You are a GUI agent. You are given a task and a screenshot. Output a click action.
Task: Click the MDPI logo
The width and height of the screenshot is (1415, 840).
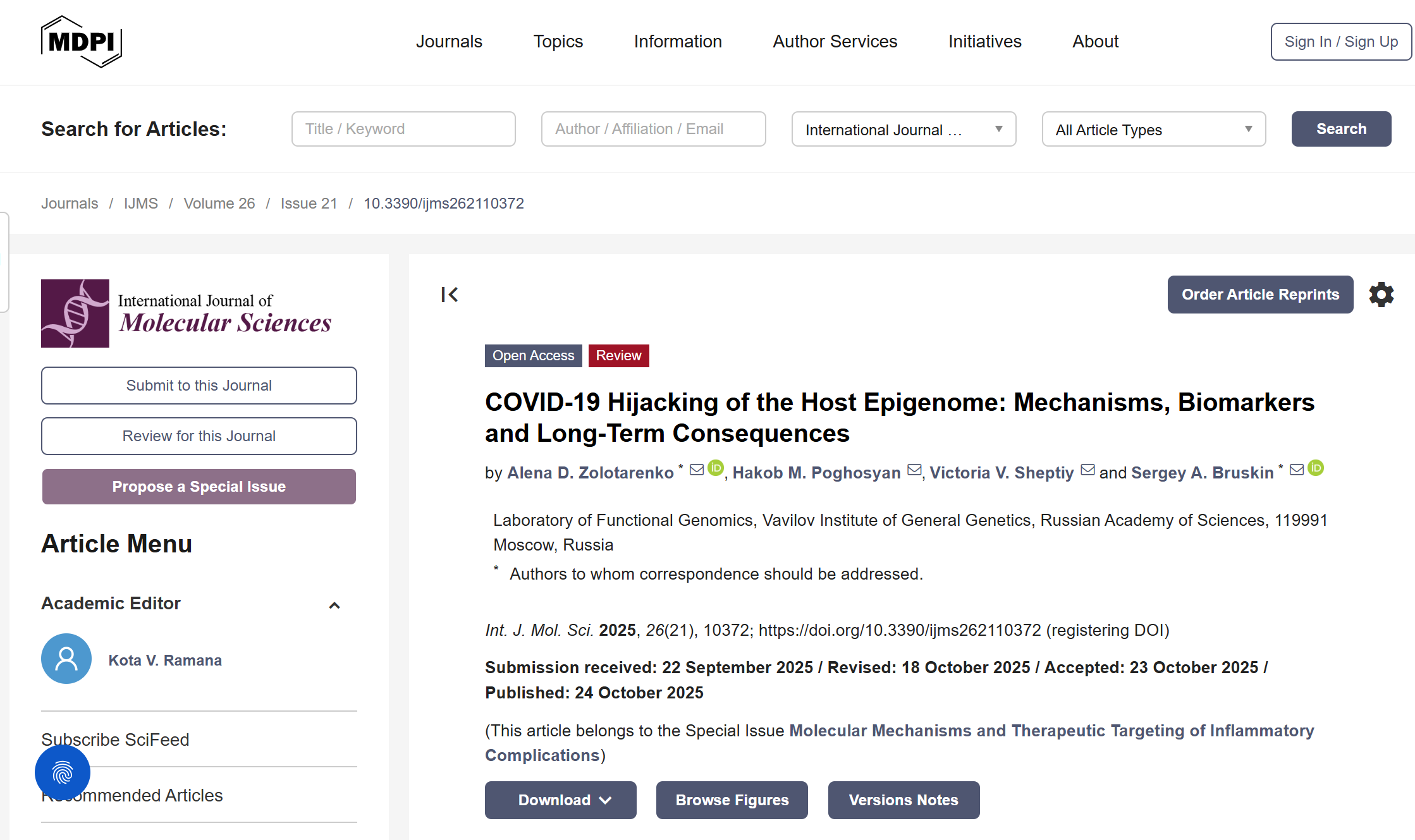81,42
